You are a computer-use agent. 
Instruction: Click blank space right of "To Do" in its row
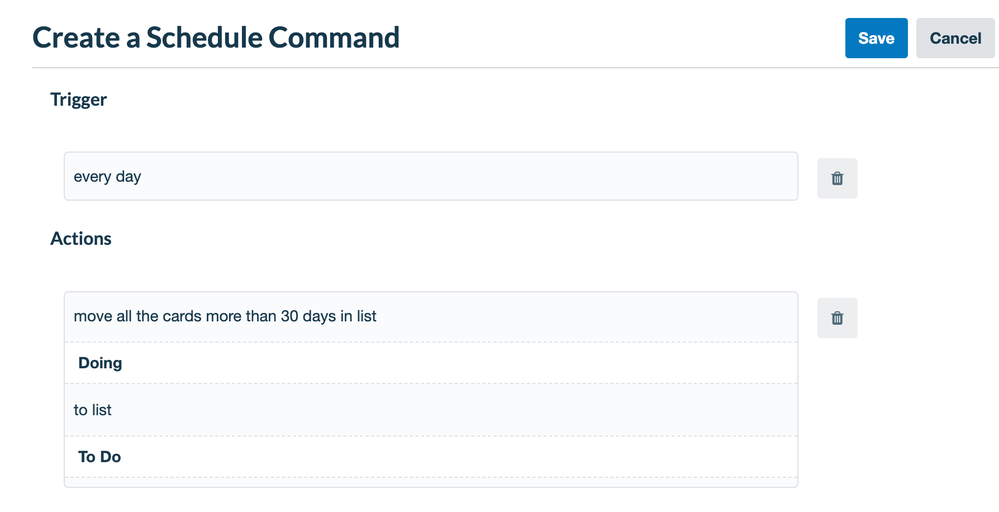(459, 457)
